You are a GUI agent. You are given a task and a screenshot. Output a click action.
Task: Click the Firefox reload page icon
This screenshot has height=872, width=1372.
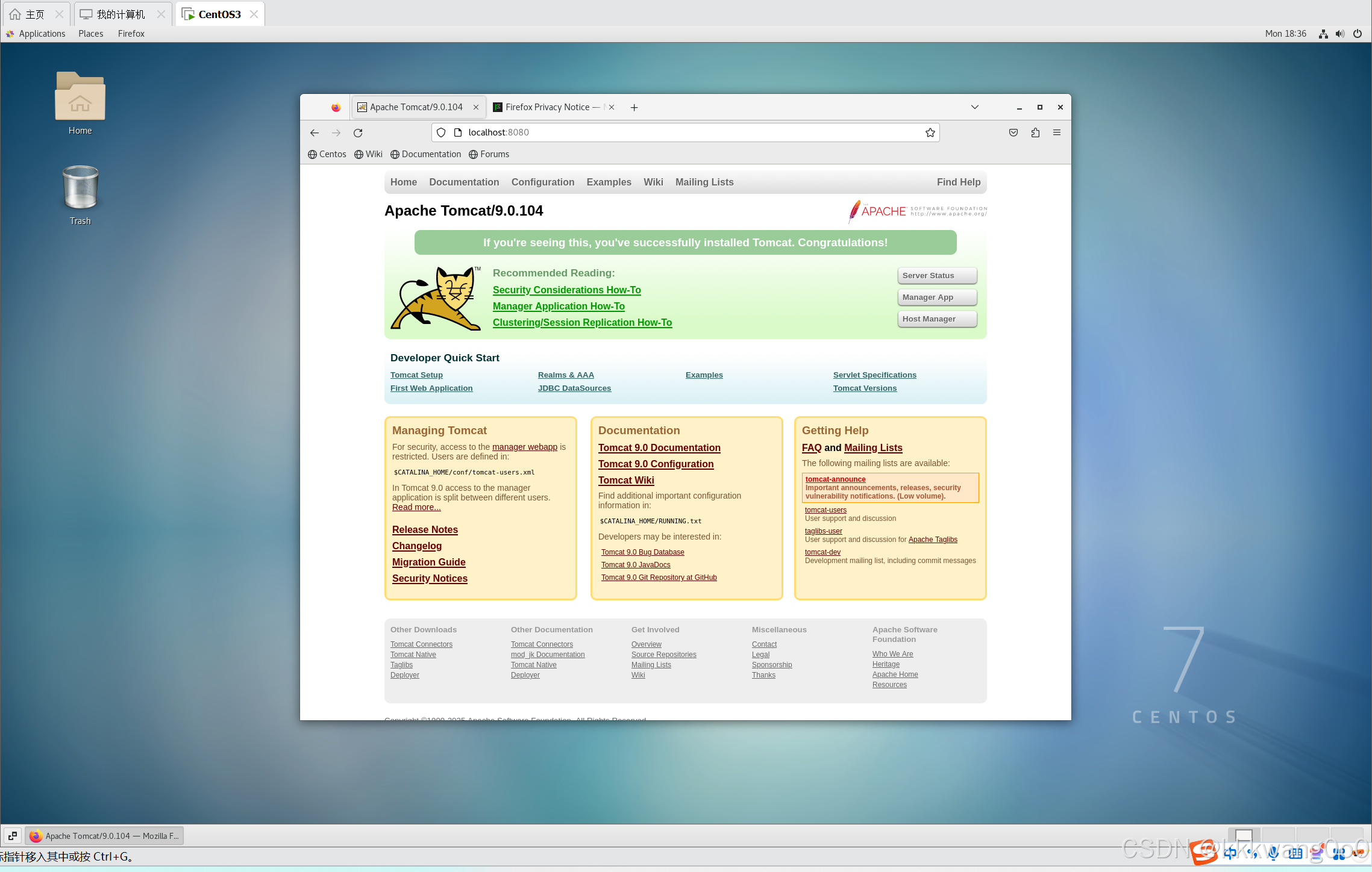[358, 132]
